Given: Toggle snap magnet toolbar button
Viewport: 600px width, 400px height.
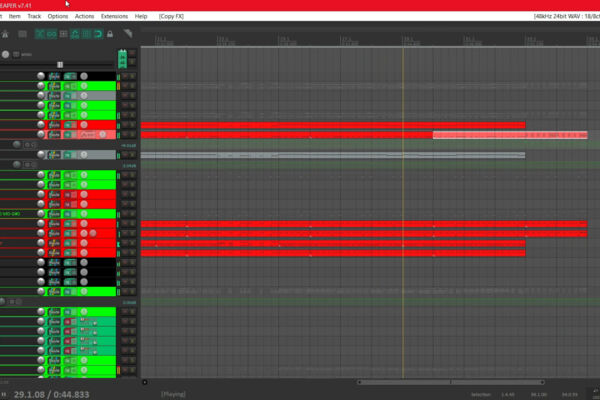Looking at the screenshot, I should pyautogui.click(x=98, y=34).
